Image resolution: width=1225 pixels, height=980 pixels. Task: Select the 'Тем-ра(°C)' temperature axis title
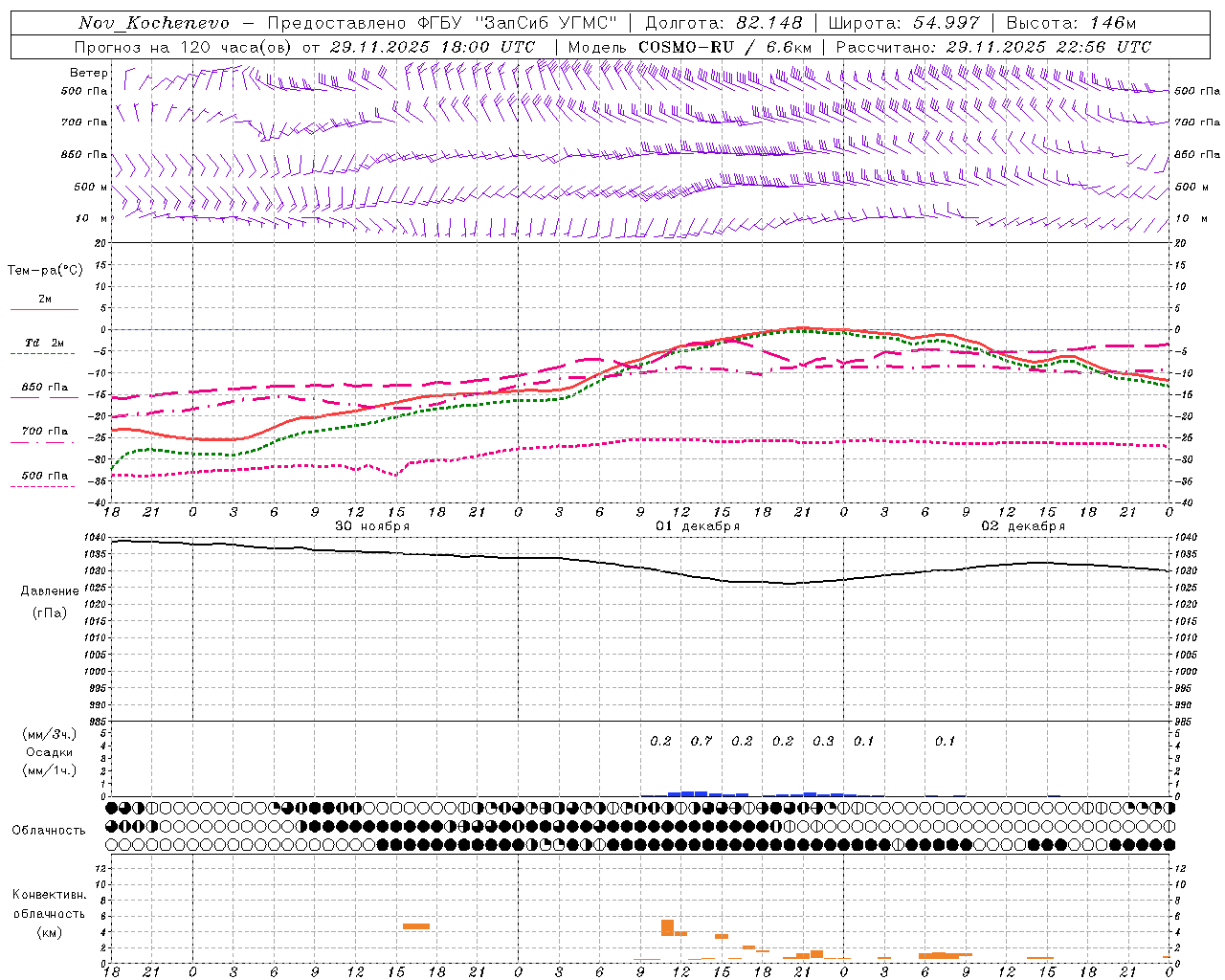pos(45,271)
